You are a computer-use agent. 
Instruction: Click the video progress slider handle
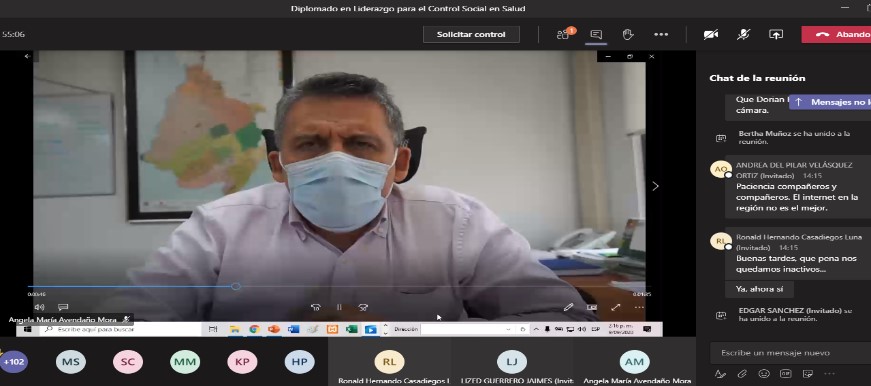click(236, 286)
